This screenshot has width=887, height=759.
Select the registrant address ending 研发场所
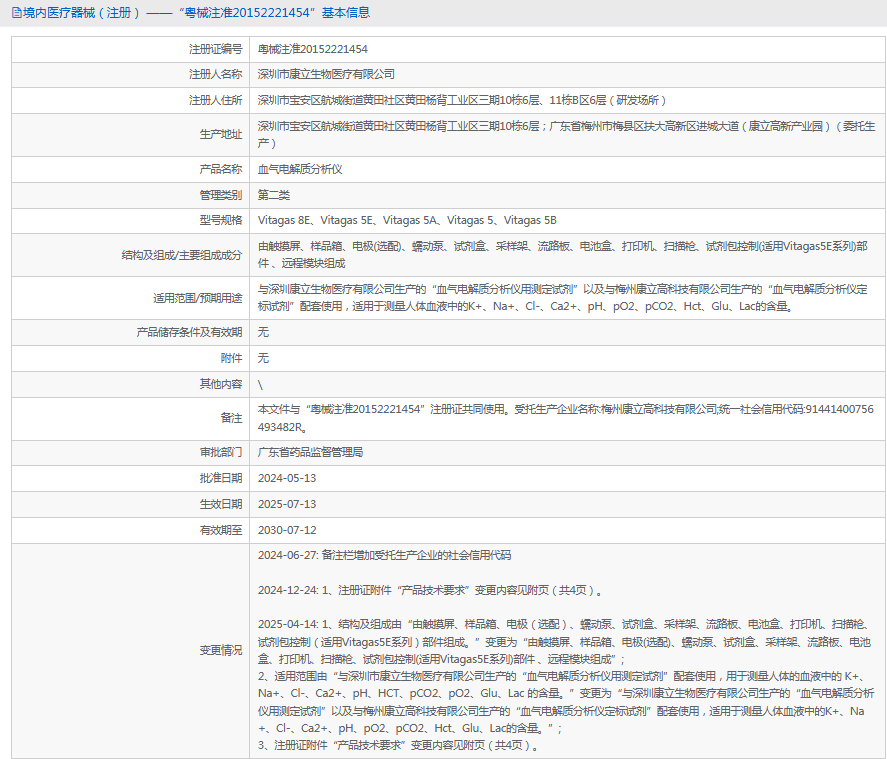(x=462, y=100)
